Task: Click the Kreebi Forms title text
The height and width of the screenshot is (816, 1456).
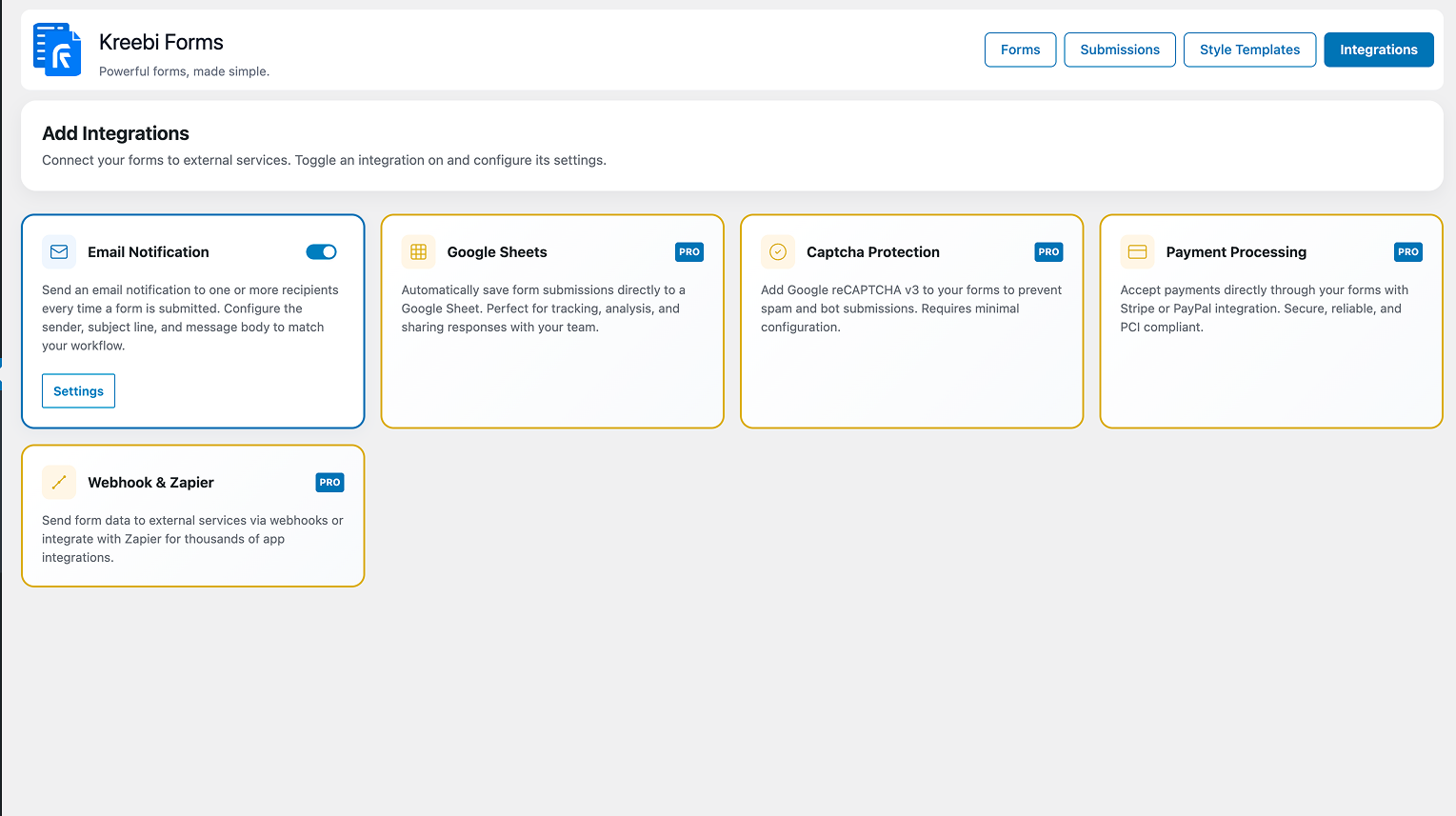Action: tap(161, 42)
